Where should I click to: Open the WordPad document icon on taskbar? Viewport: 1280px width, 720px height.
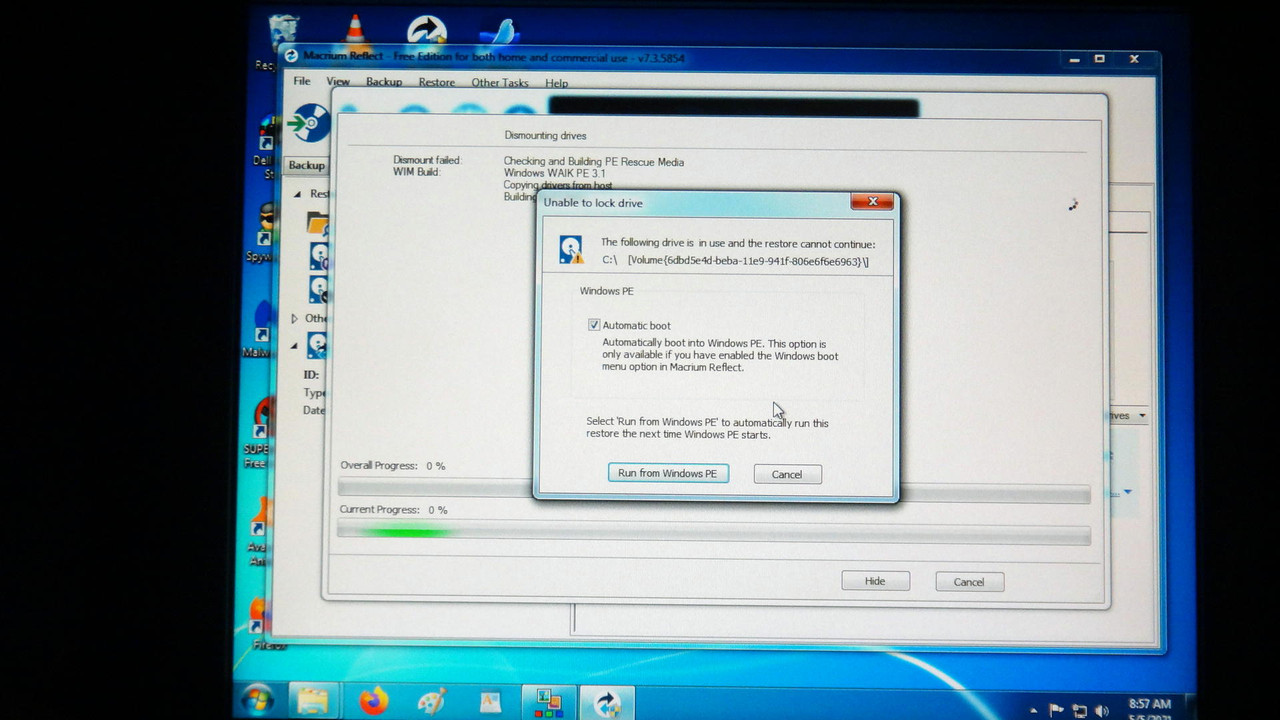[x=490, y=702]
